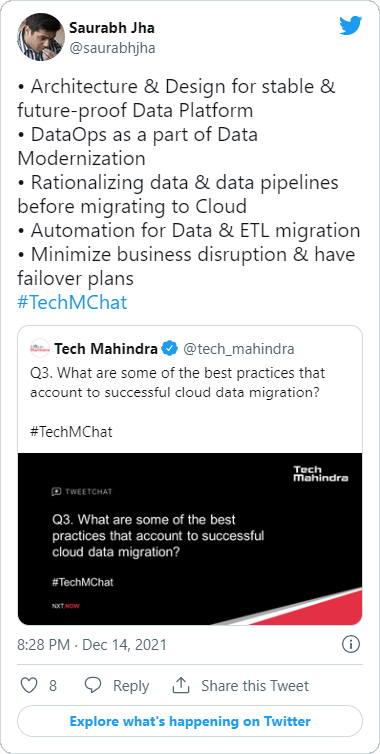Open the #TechMChat hashtag in quoted tweet
This screenshot has height=754, width=380.
coord(71,431)
